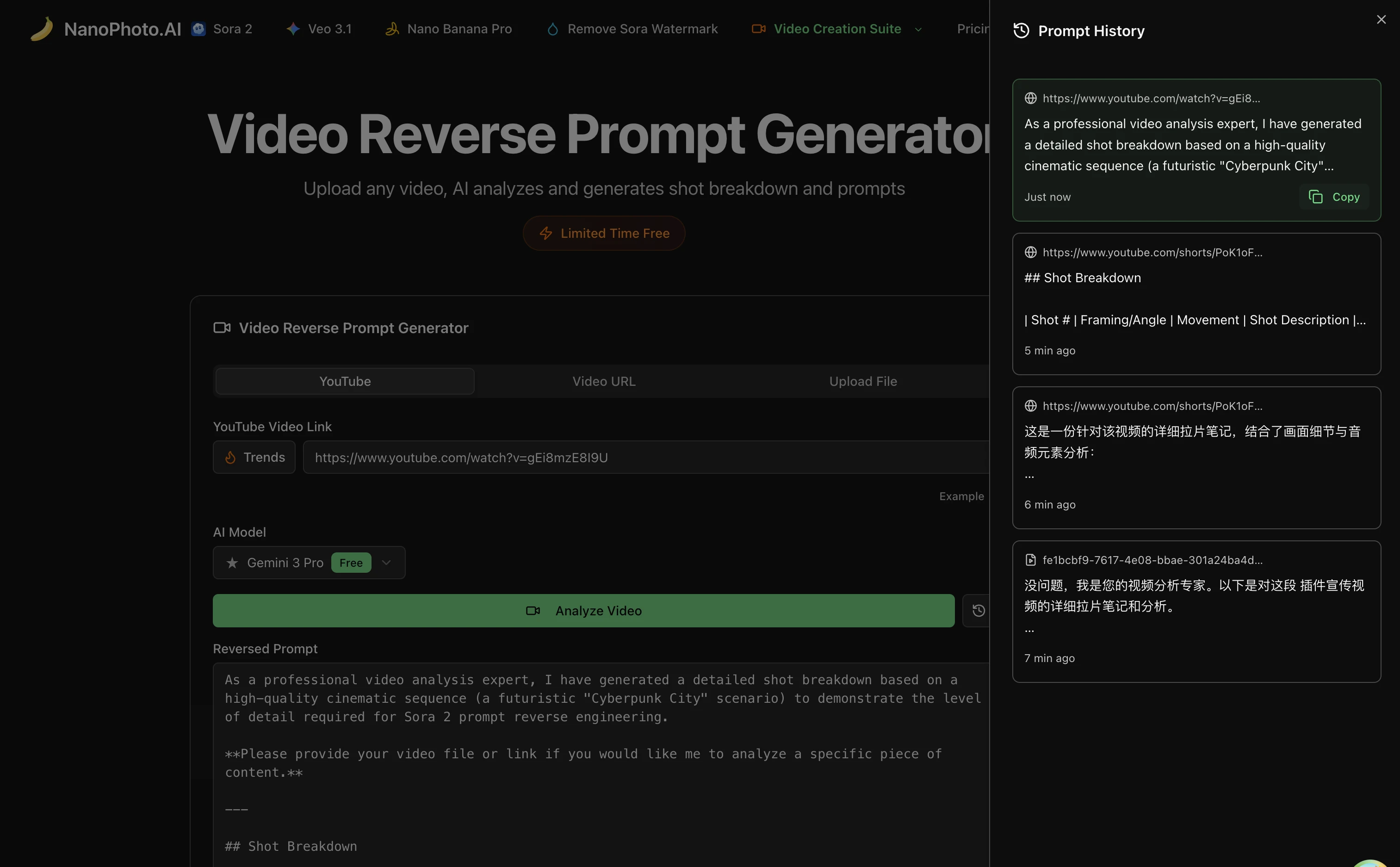Select the YouTube input method
1400x867 pixels.
coord(345,381)
